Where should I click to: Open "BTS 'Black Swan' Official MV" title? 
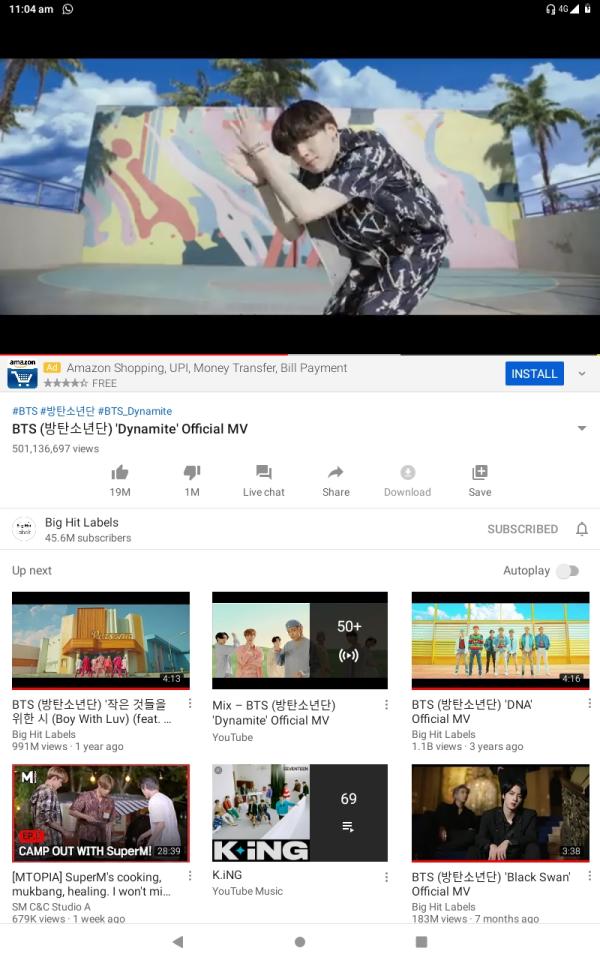pyautogui.click(x=491, y=884)
